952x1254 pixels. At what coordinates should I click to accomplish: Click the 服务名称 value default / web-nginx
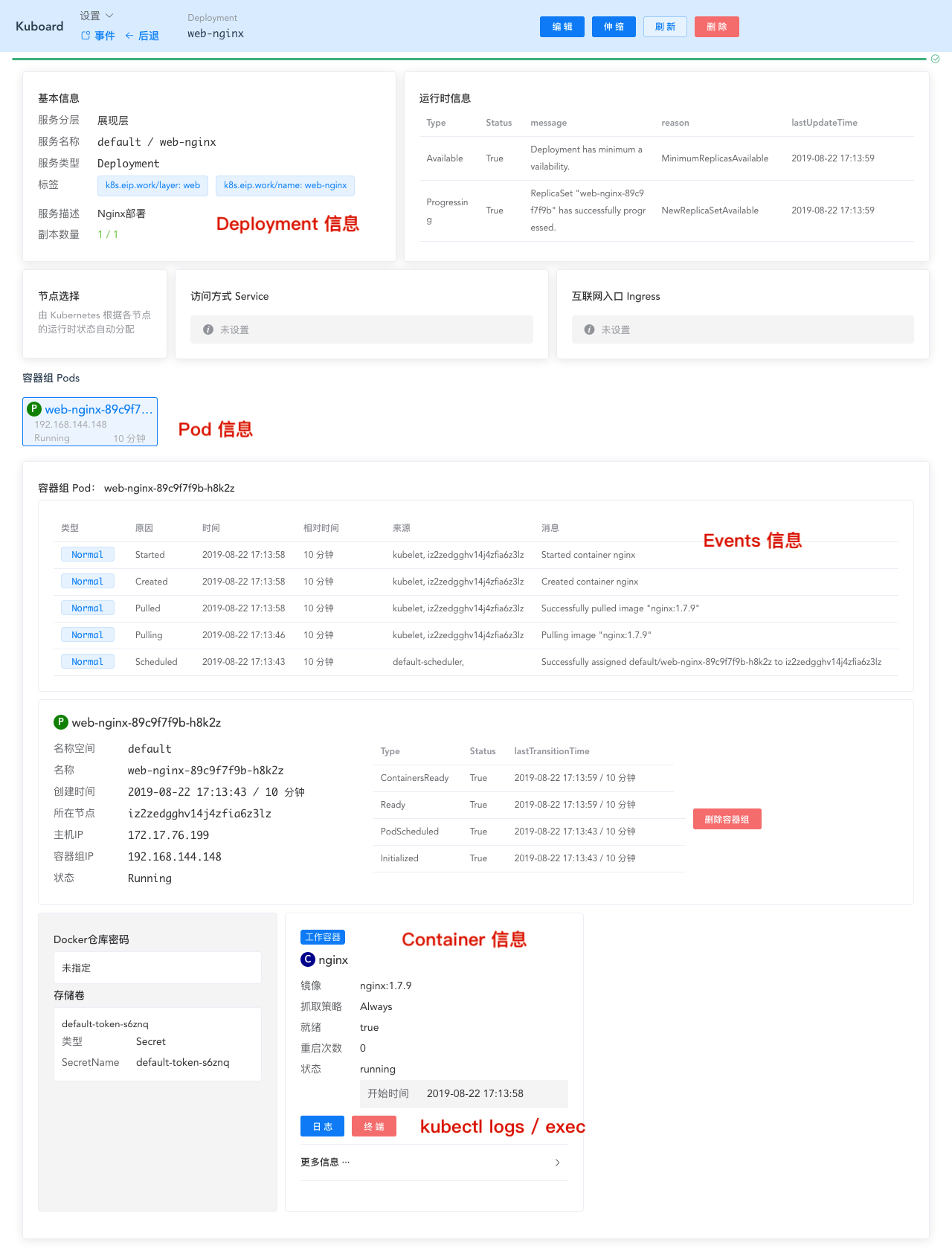(157, 142)
